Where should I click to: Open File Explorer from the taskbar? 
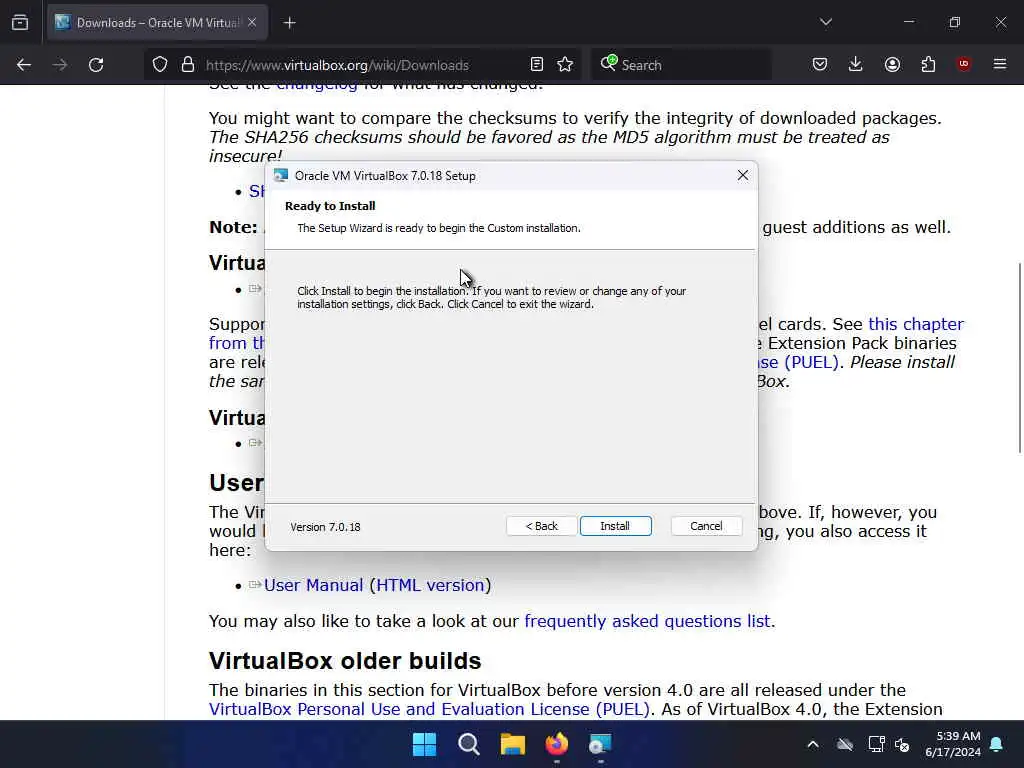tap(513, 744)
